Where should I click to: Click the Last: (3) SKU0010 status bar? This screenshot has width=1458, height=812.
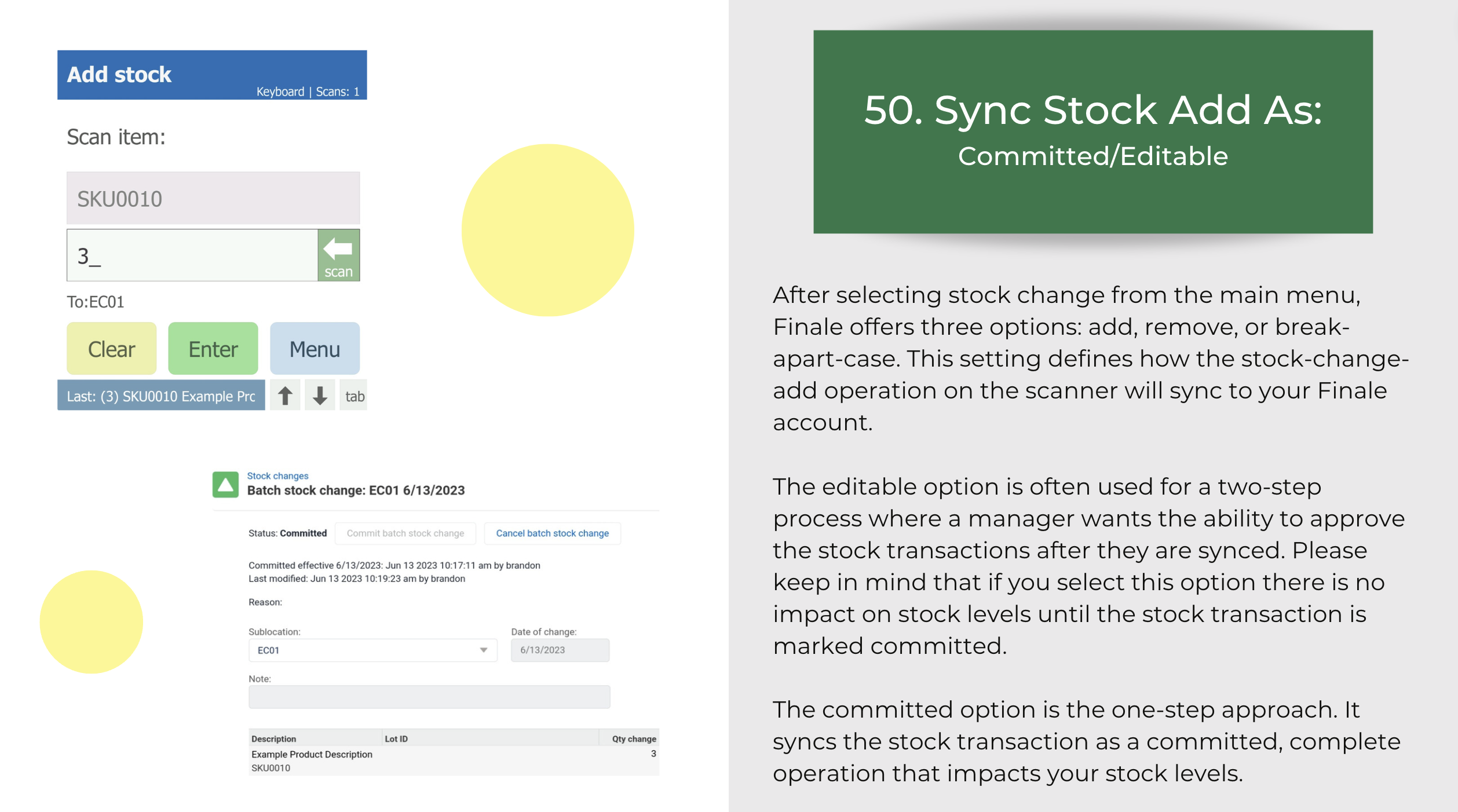pyautogui.click(x=161, y=396)
